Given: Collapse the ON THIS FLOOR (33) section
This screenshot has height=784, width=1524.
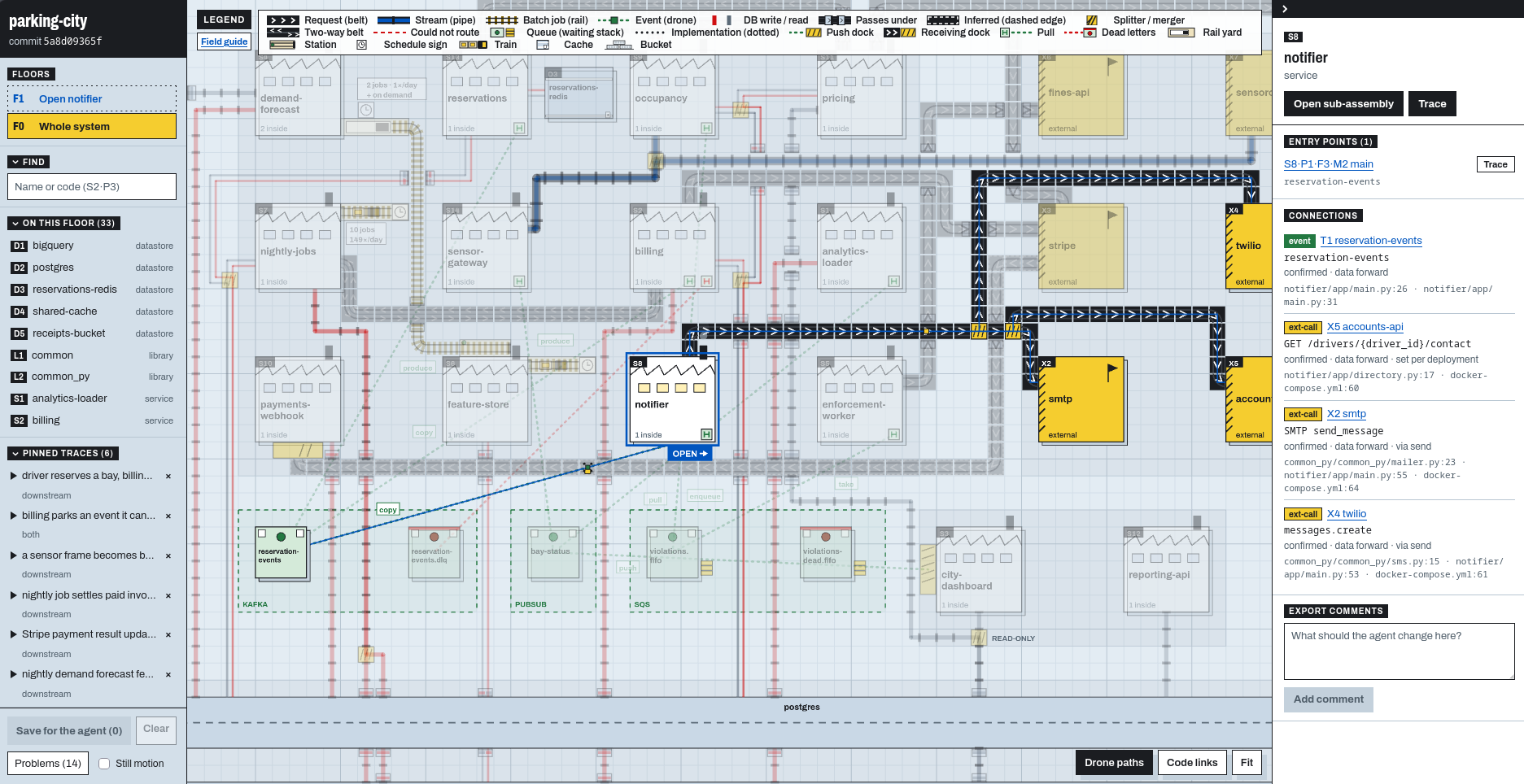Looking at the screenshot, I should 64,223.
